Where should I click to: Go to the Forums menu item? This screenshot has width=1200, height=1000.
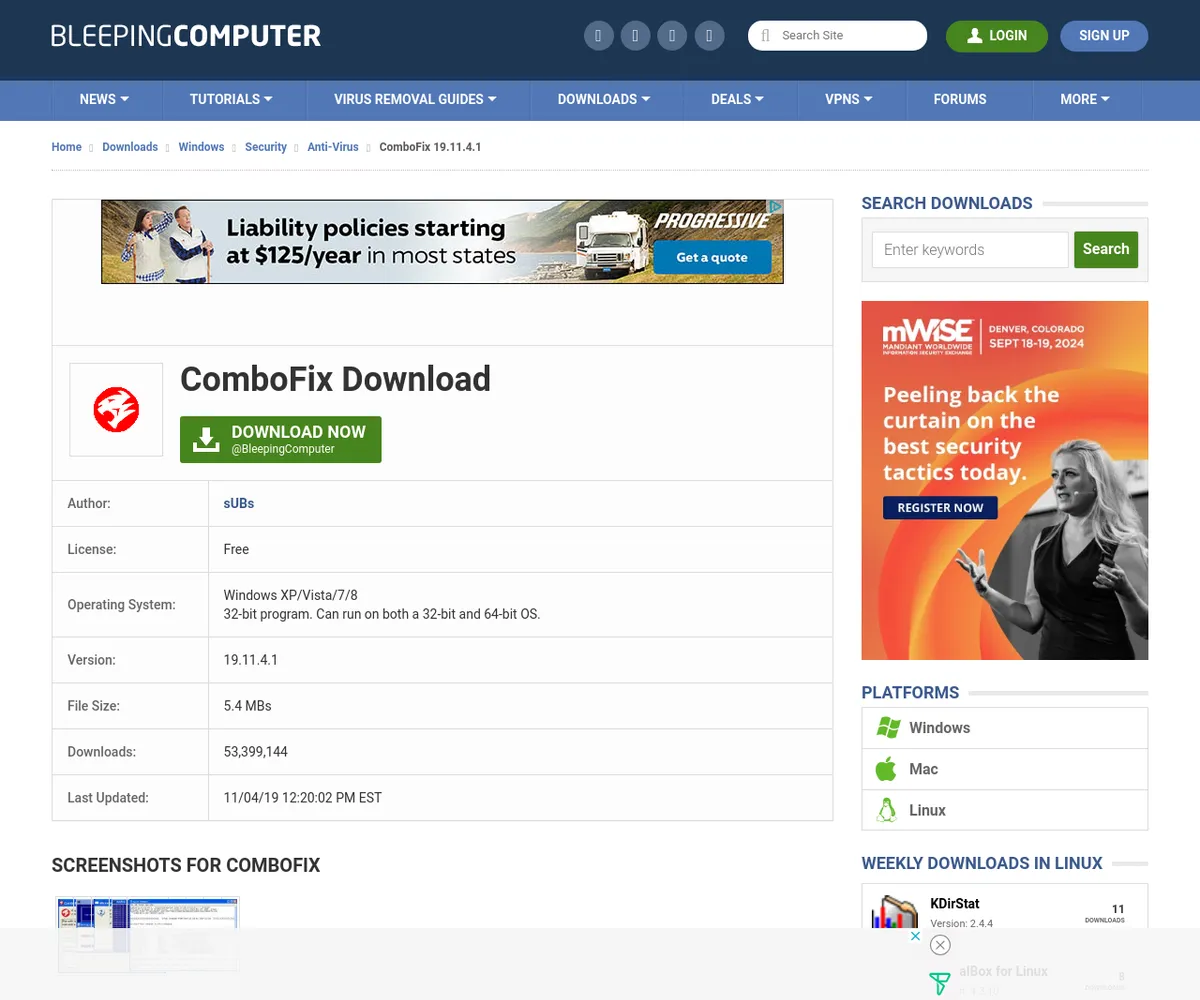(x=960, y=99)
